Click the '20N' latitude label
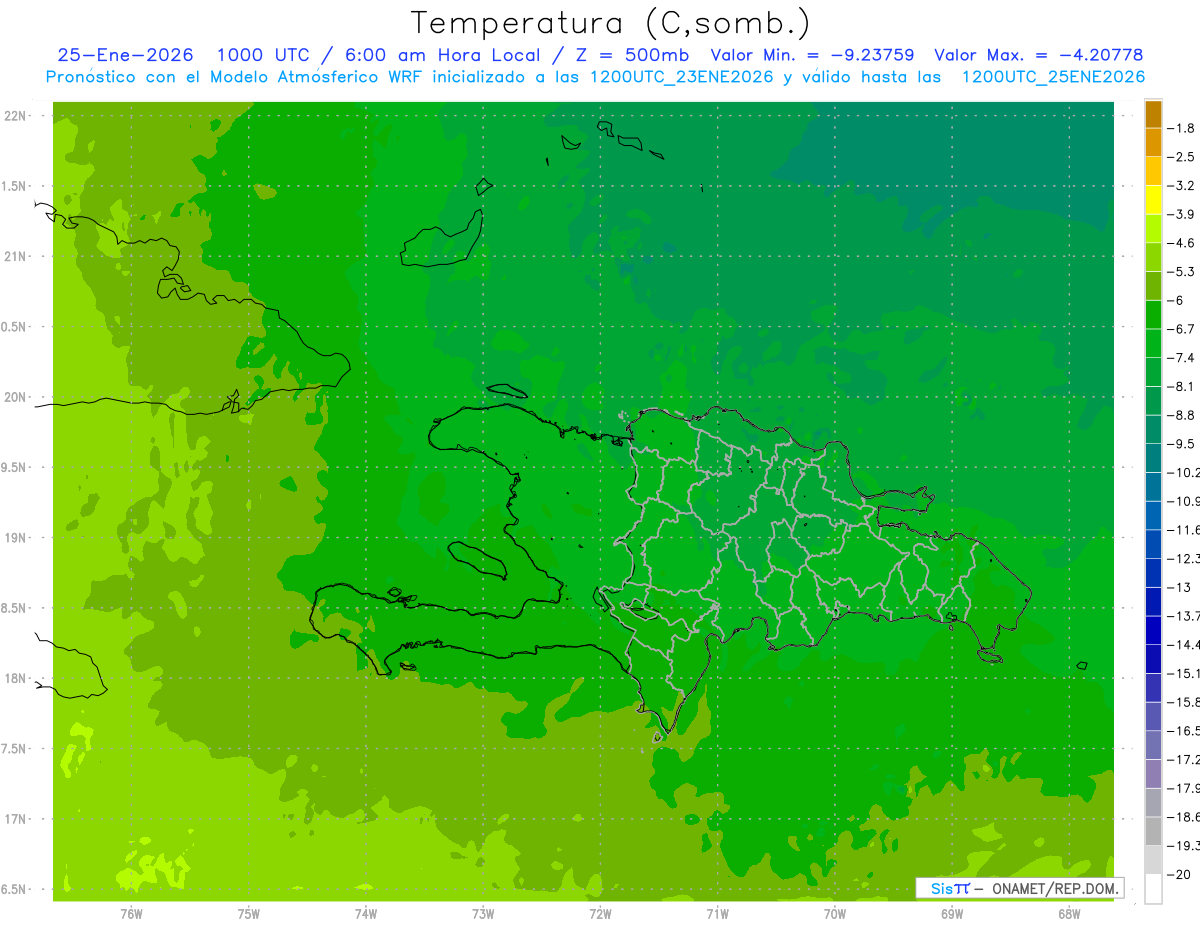This screenshot has width=1200, height=927. [x=17, y=397]
